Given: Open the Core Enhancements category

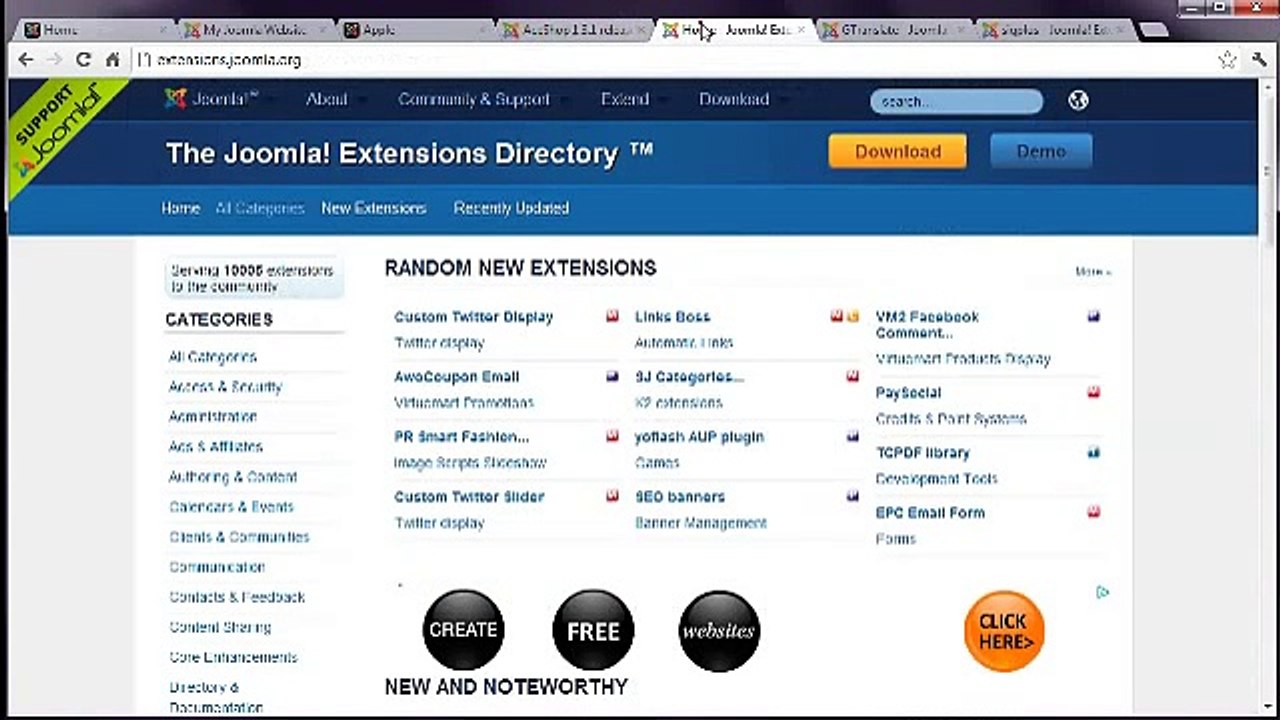Looking at the screenshot, I should (x=233, y=656).
